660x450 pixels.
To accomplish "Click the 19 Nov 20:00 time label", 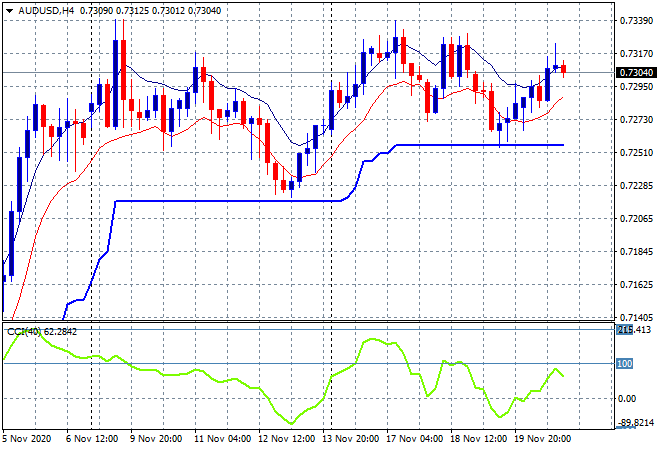I will click(x=542, y=439).
